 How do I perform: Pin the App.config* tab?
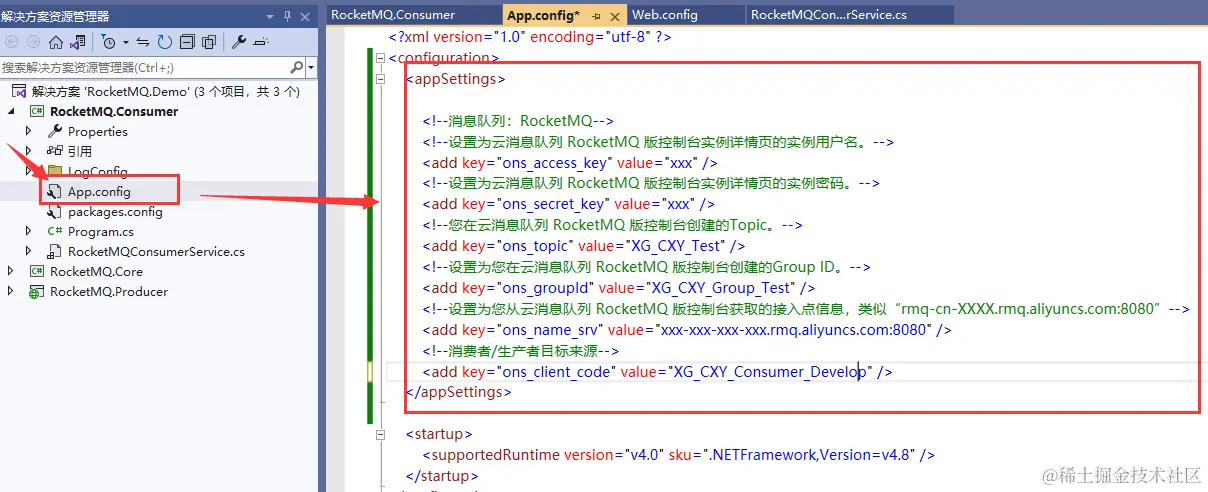[x=597, y=15]
